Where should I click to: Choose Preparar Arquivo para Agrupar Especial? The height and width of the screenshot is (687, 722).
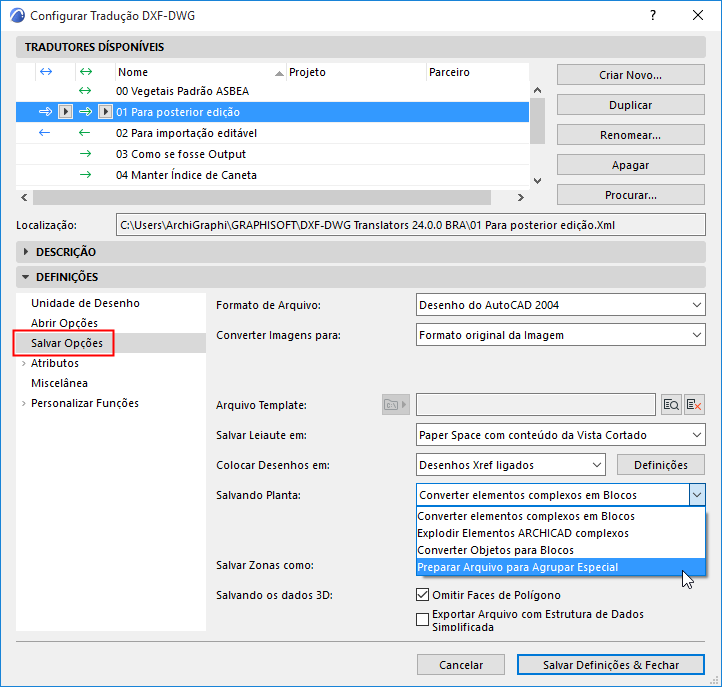[560, 567]
